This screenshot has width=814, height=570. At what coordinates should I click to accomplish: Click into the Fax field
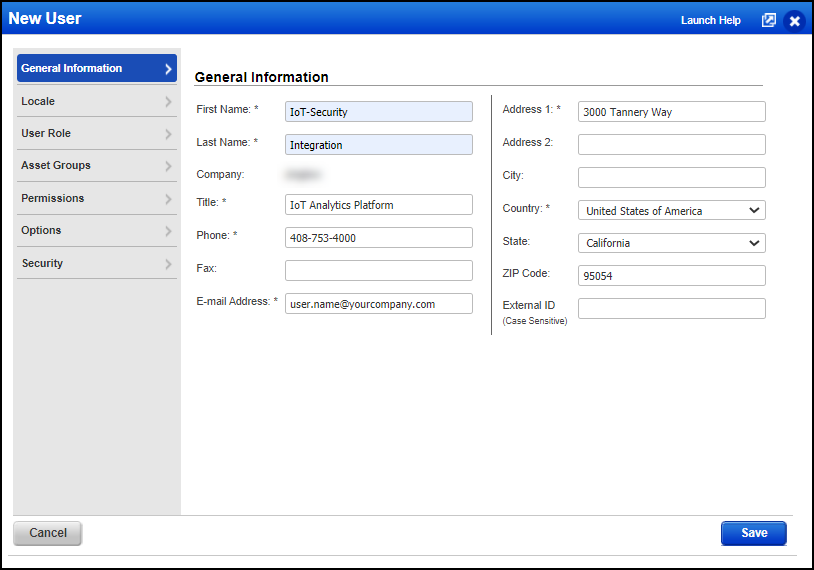[x=378, y=270]
